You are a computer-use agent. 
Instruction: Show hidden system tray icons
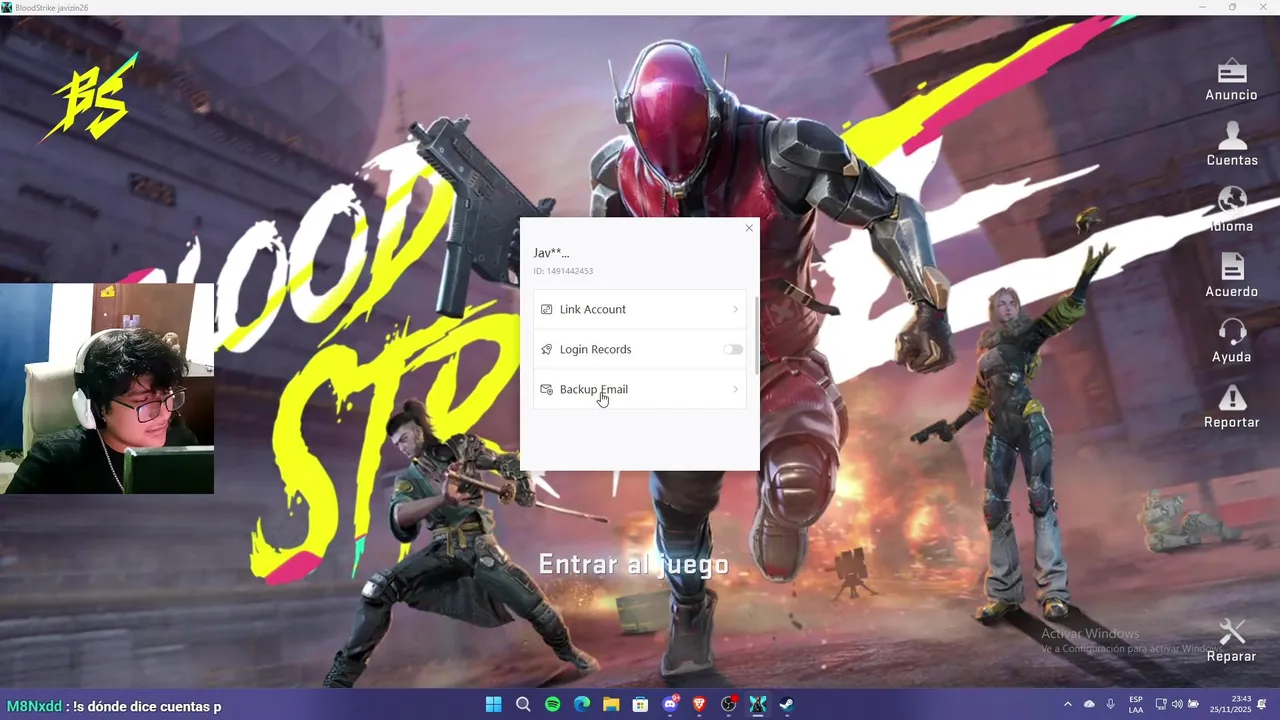coord(1067,704)
